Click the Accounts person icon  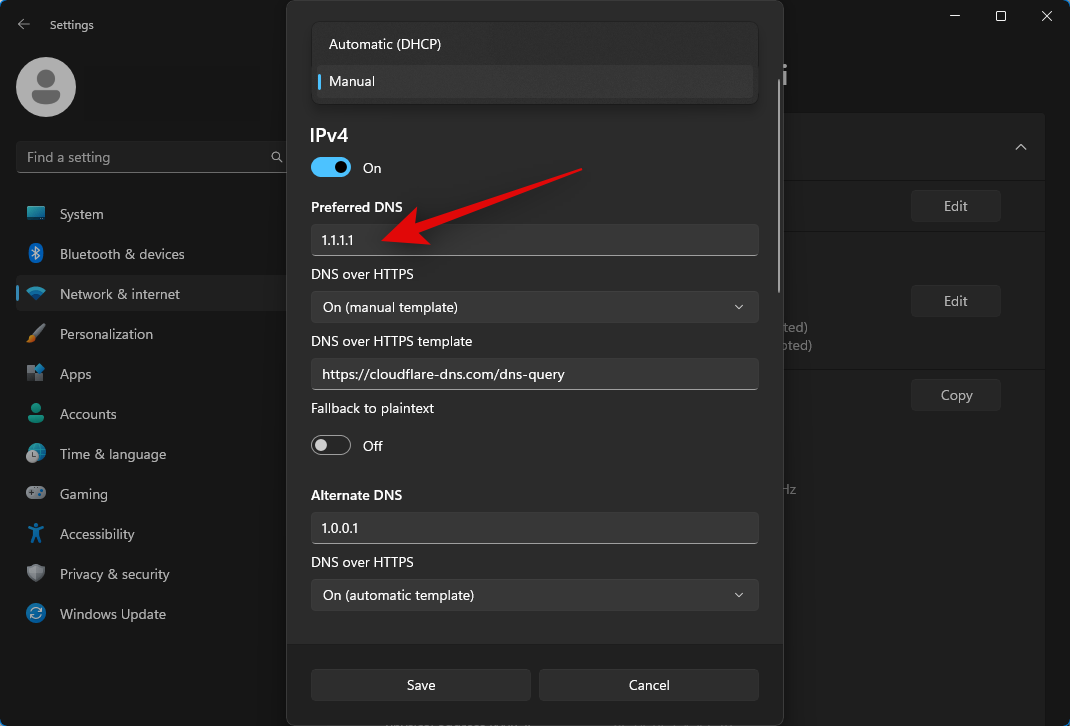click(x=36, y=414)
